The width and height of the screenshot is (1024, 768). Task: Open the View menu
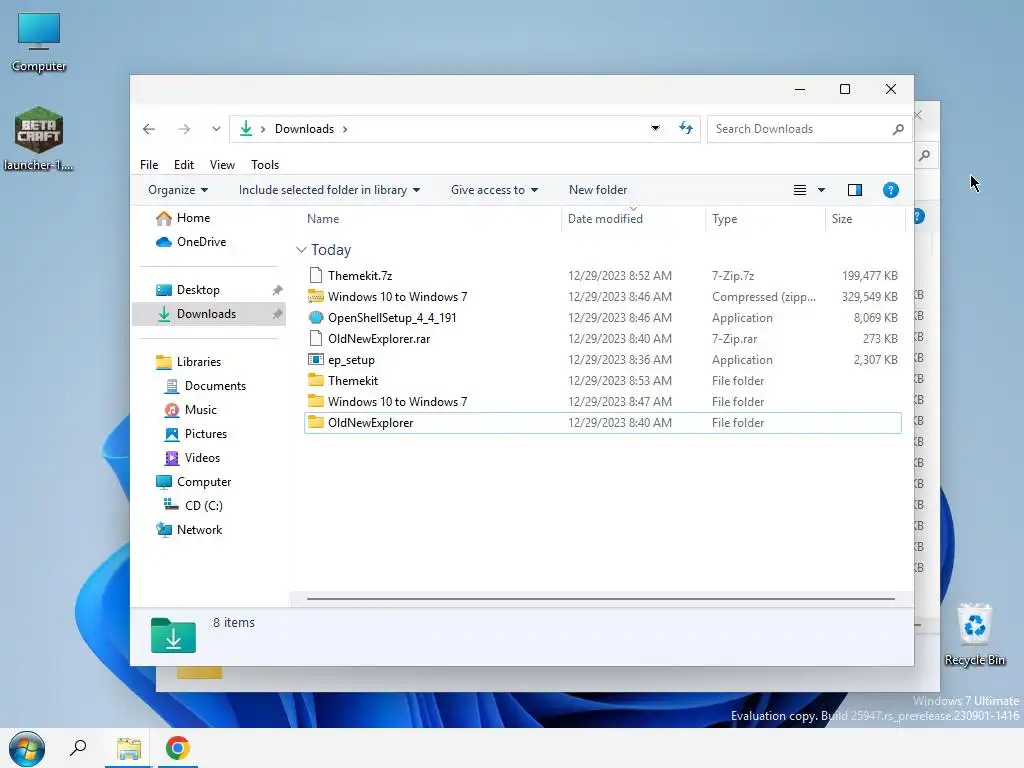point(222,165)
